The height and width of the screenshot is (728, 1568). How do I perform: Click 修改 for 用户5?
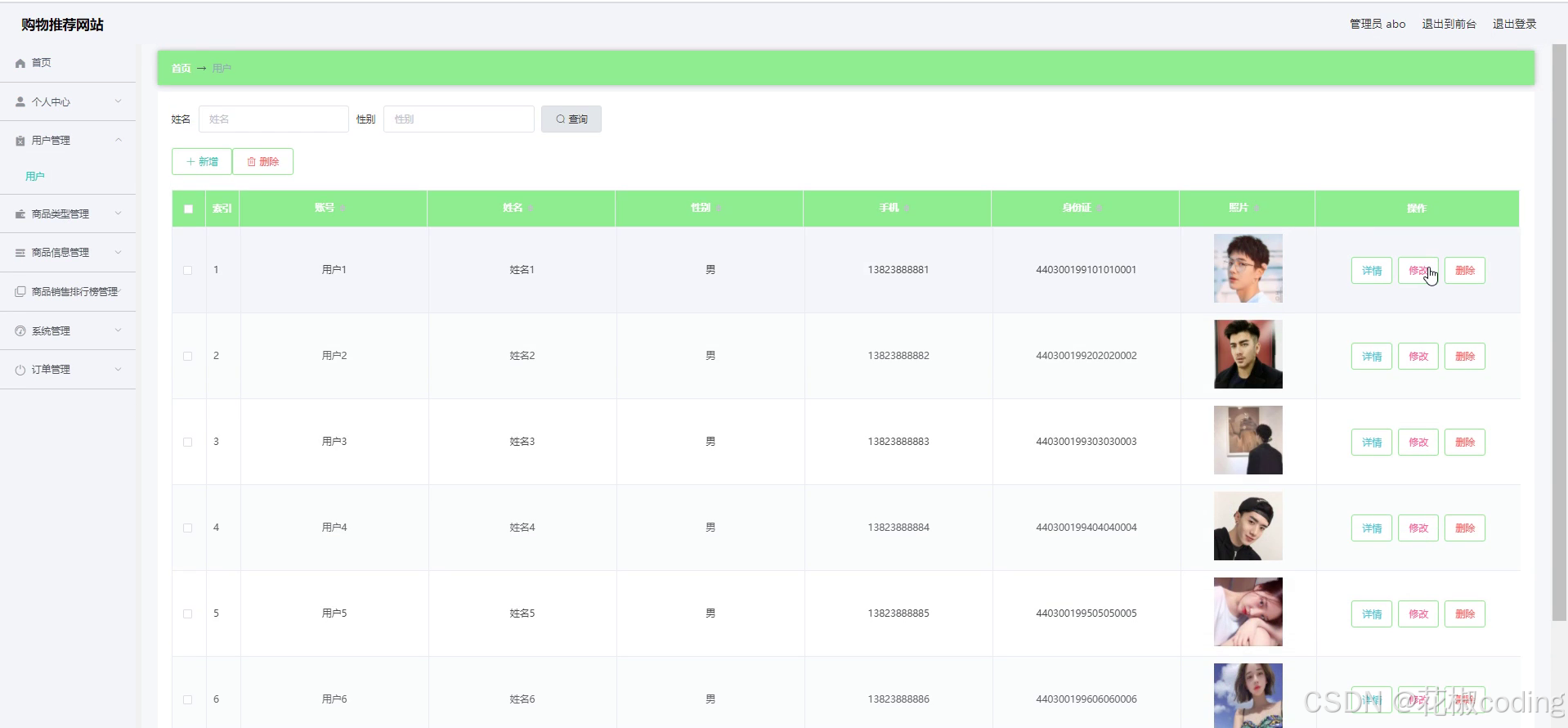tap(1418, 614)
